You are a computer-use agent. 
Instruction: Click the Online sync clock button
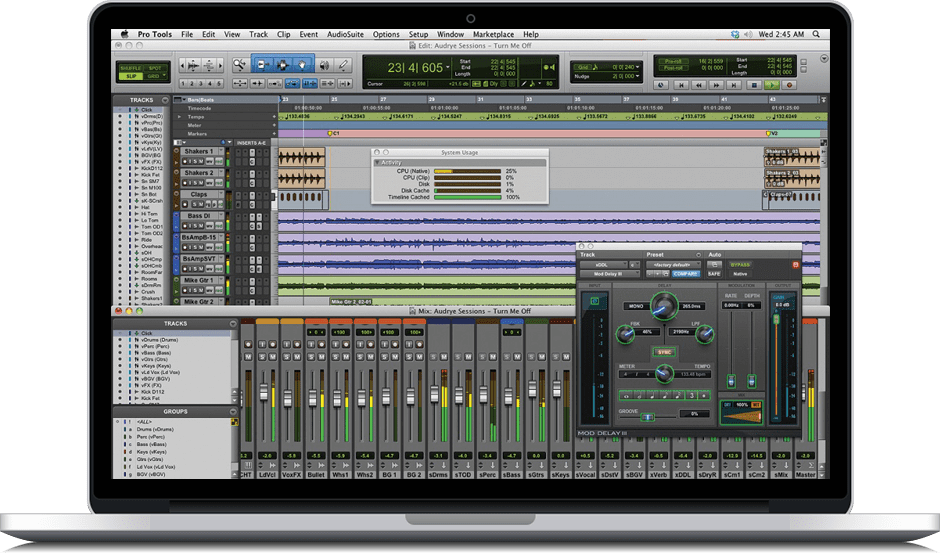pos(661,85)
